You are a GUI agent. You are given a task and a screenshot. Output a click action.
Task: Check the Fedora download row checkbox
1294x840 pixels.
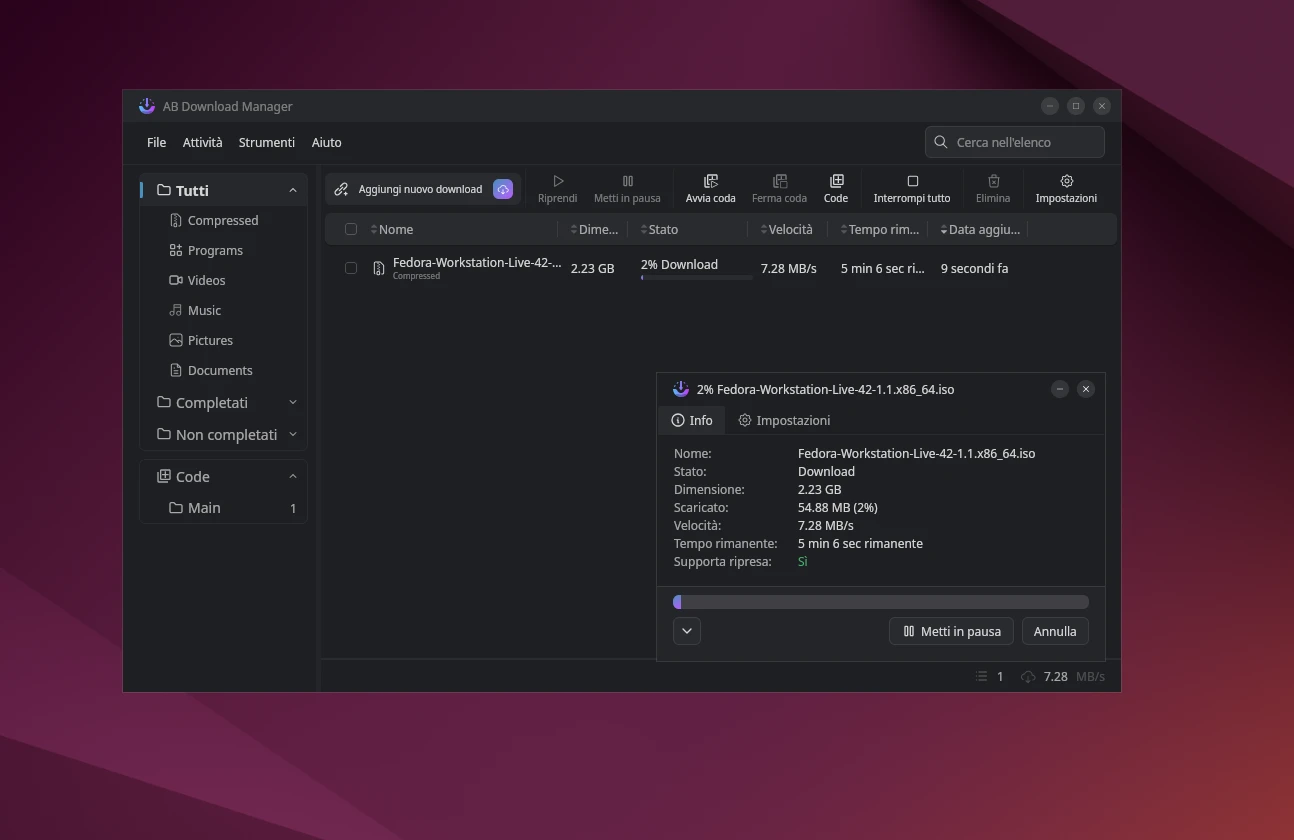tap(351, 268)
